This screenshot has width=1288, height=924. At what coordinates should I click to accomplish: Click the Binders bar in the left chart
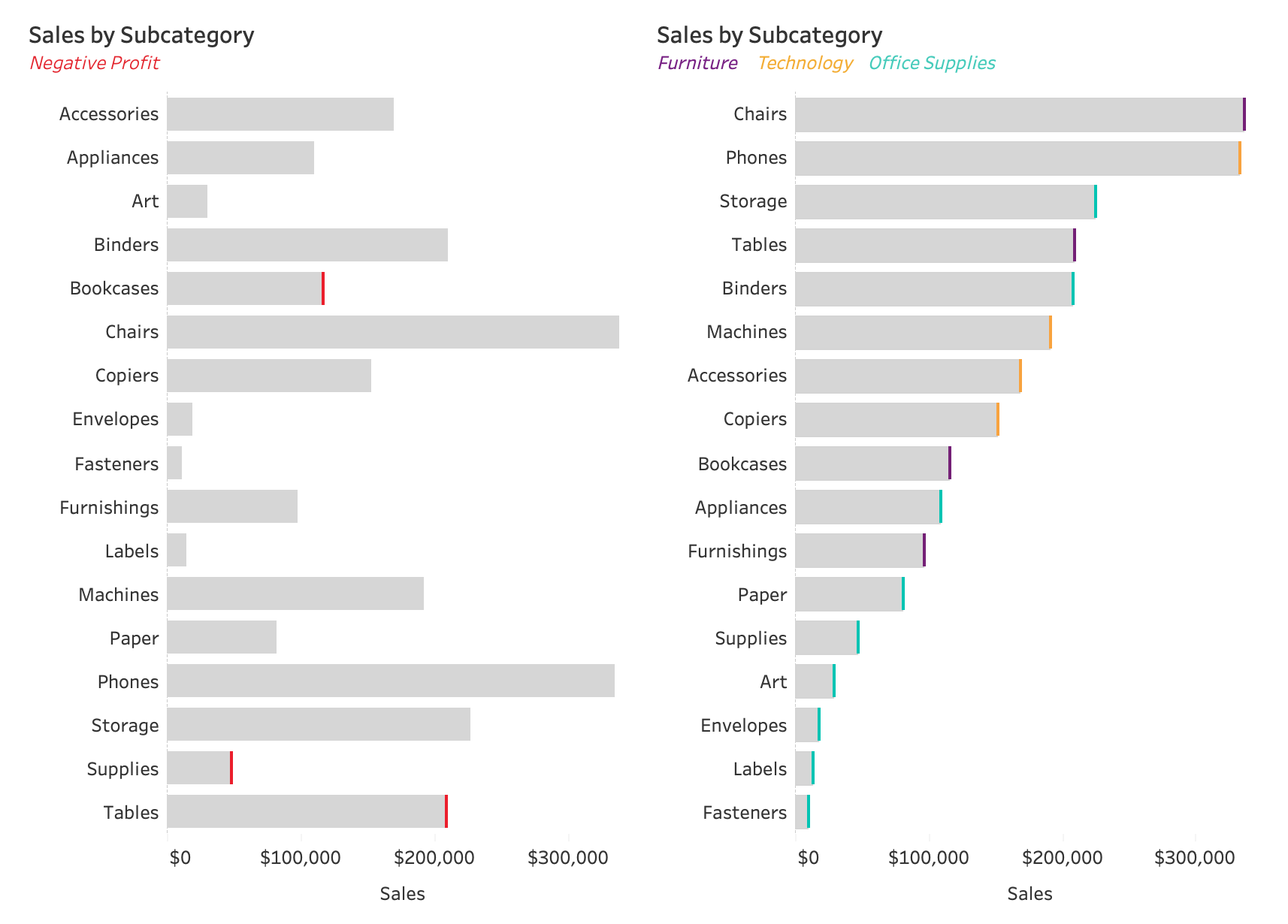point(307,245)
